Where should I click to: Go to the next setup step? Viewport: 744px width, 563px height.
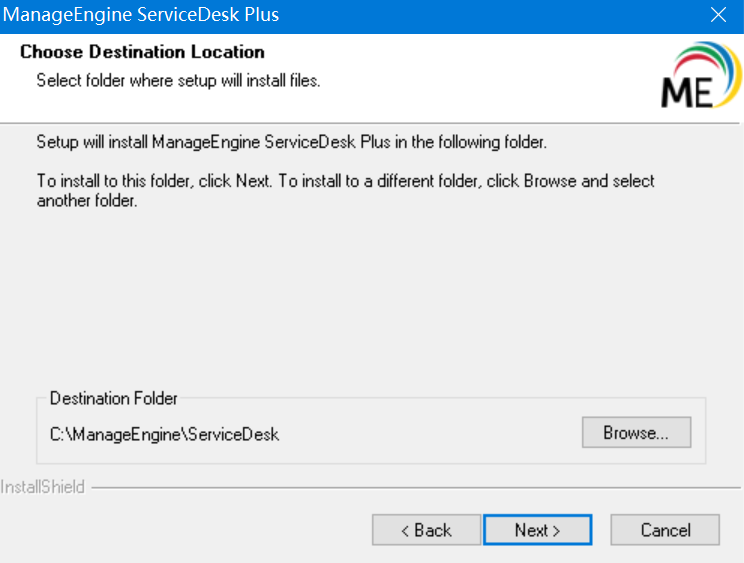(537, 530)
